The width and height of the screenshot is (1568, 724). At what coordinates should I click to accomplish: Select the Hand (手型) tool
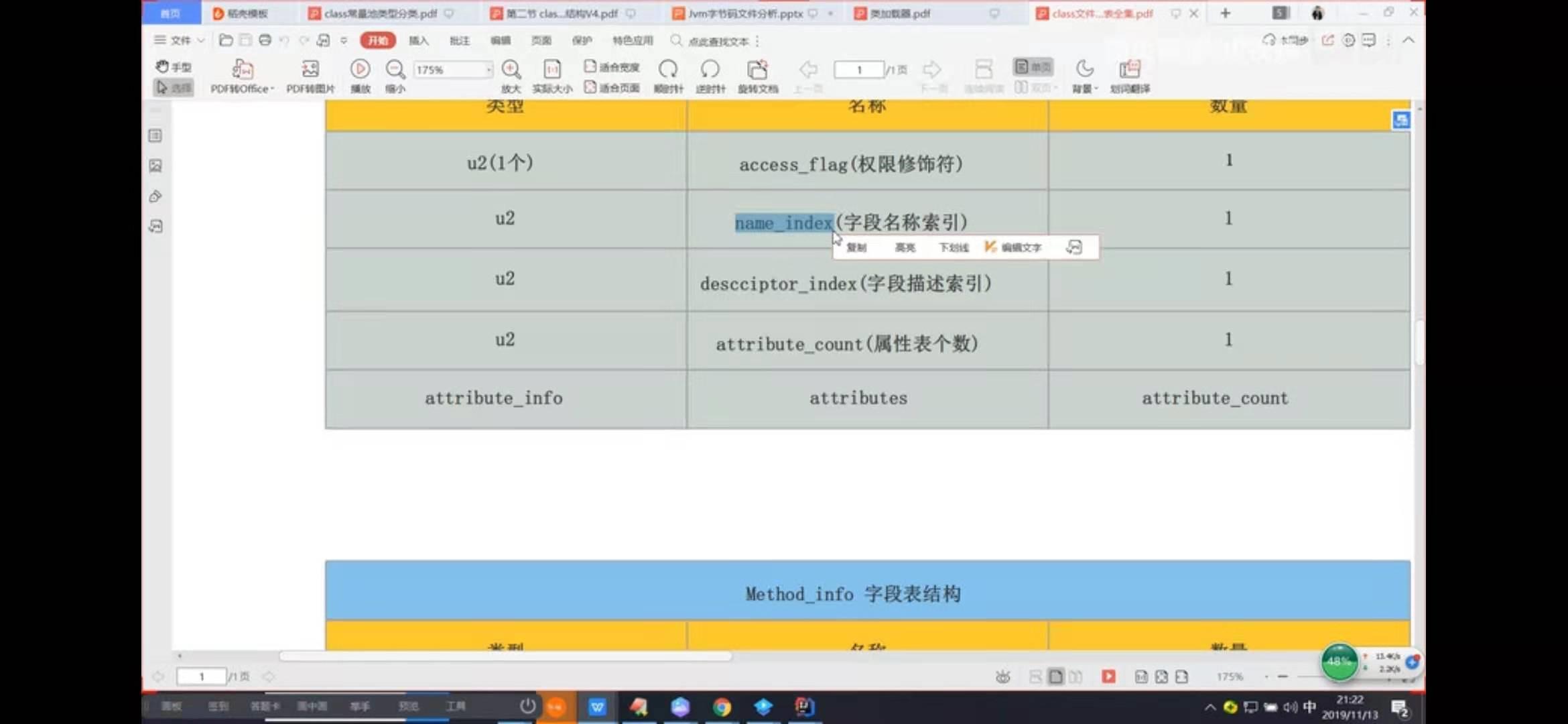pyautogui.click(x=174, y=67)
